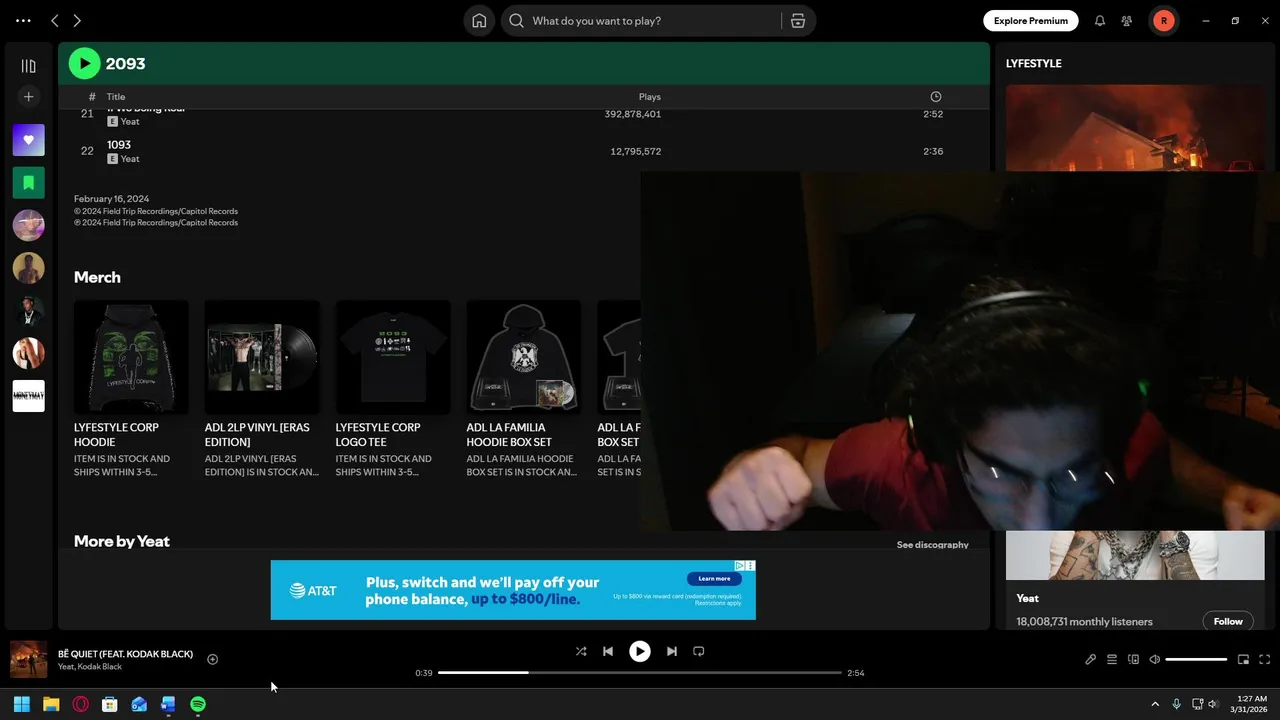Open the ADL 2LP VINYL [ERAS EDITION] merch
Viewport: 1280px width, 720px height.
pyautogui.click(x=262, y=390)
